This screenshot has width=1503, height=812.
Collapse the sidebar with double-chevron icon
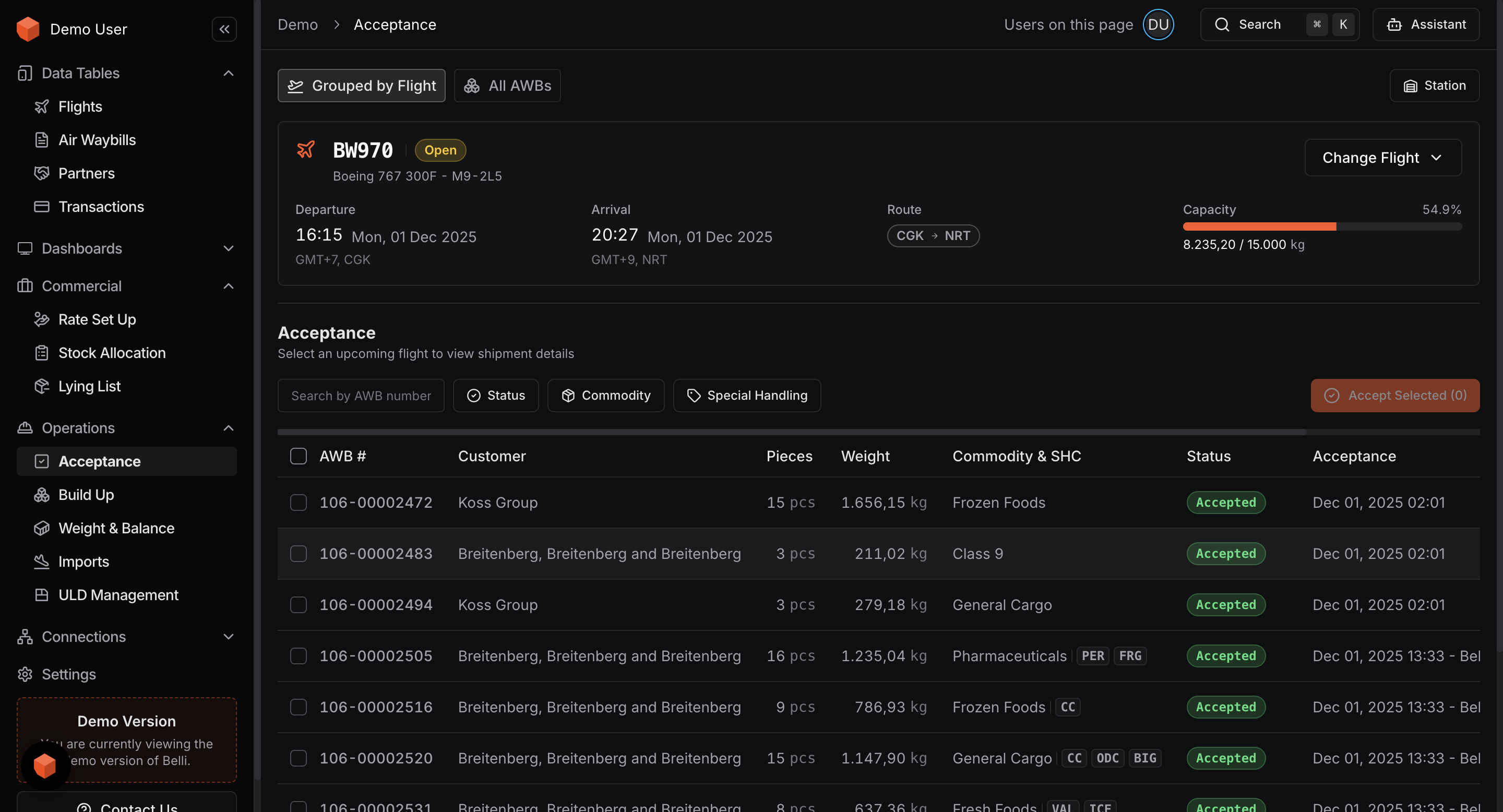(x=224, y=29)
